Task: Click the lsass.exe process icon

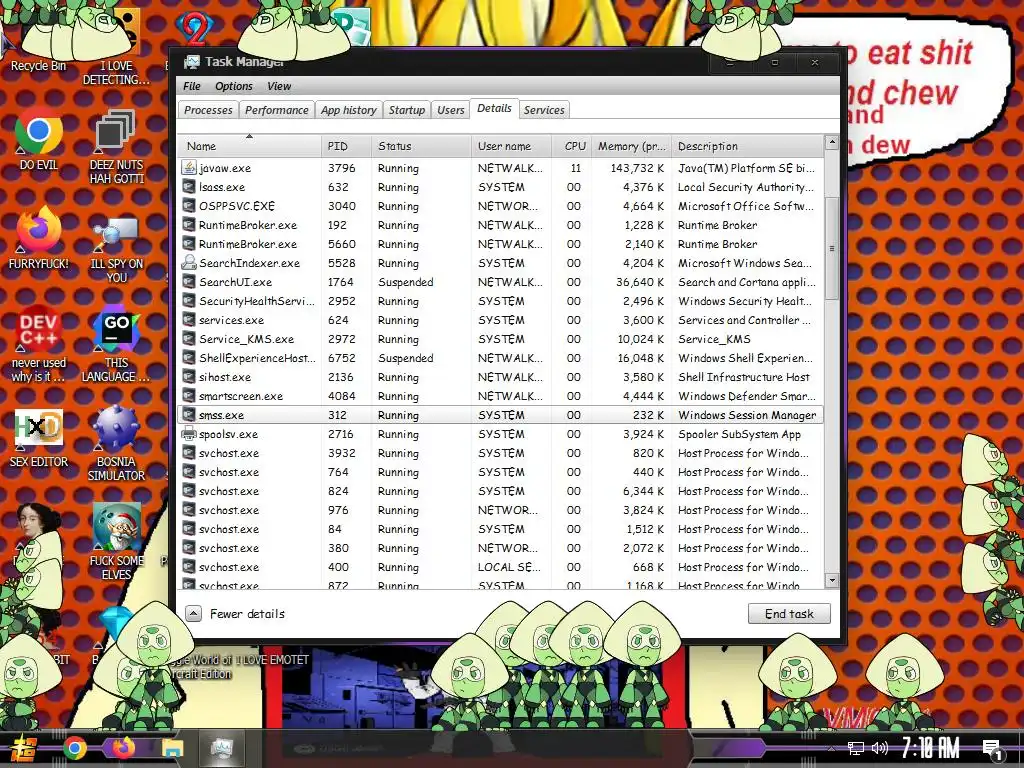Action: (189, 187)
